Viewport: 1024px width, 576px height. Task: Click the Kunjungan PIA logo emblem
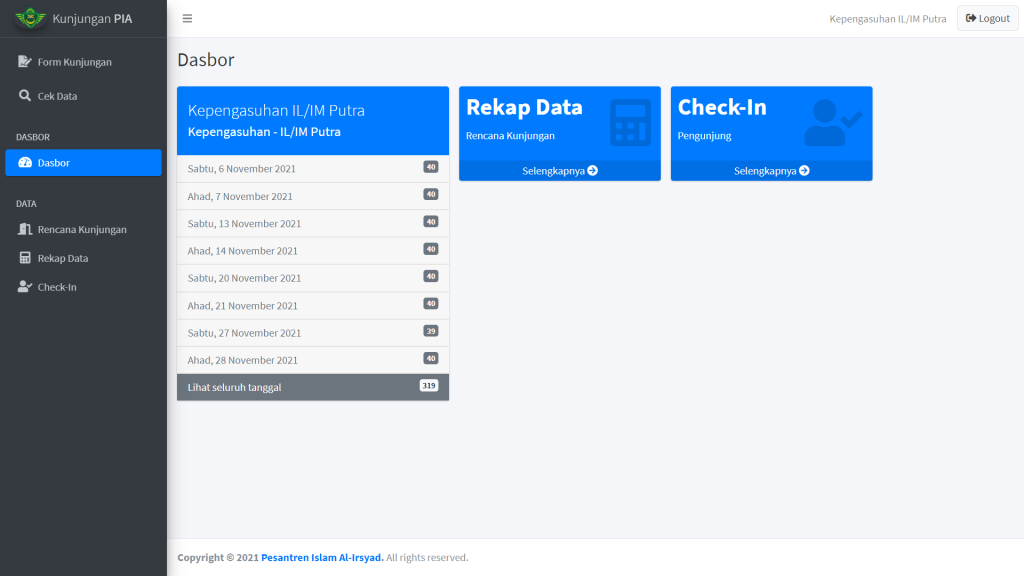(x=30, y=18)
